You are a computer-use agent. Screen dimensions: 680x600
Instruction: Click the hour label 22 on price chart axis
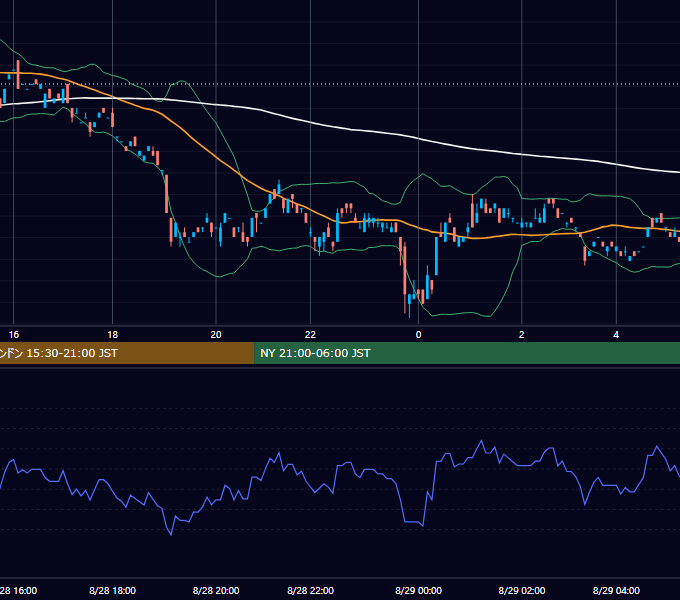pyautogui.click(x=310, y=335)
